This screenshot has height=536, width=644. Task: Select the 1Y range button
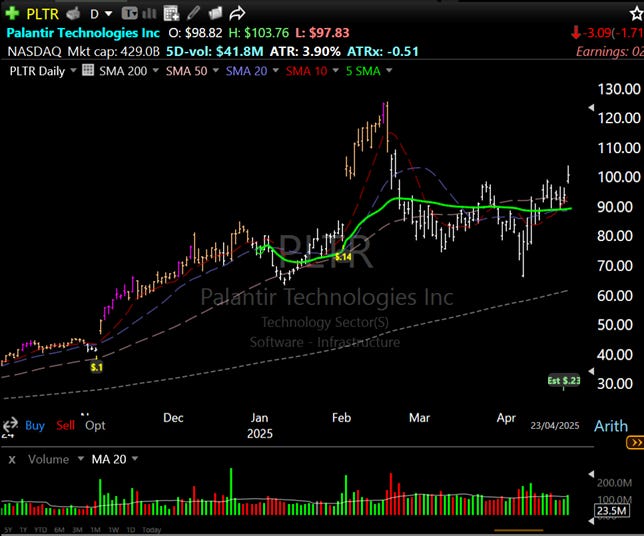pyautogui.click(x=23, y=530)
